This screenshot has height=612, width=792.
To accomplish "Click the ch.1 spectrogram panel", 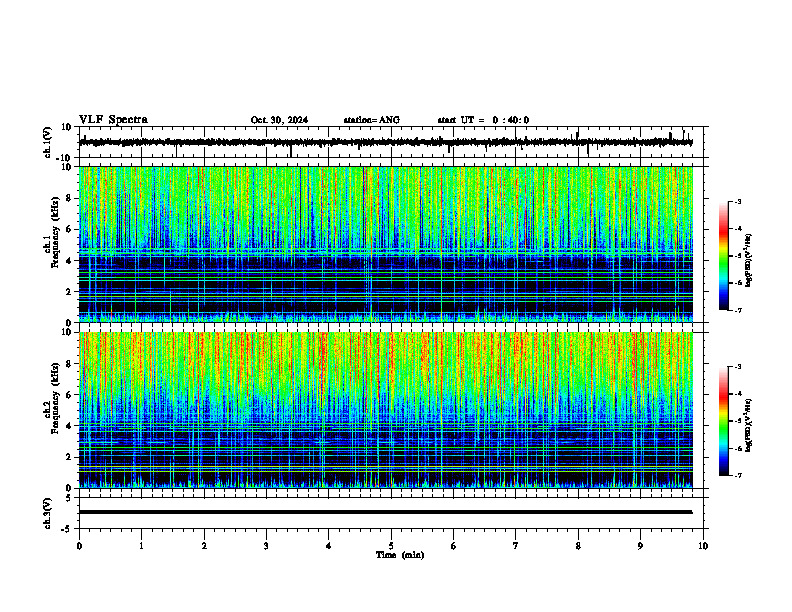I will 386,244.
